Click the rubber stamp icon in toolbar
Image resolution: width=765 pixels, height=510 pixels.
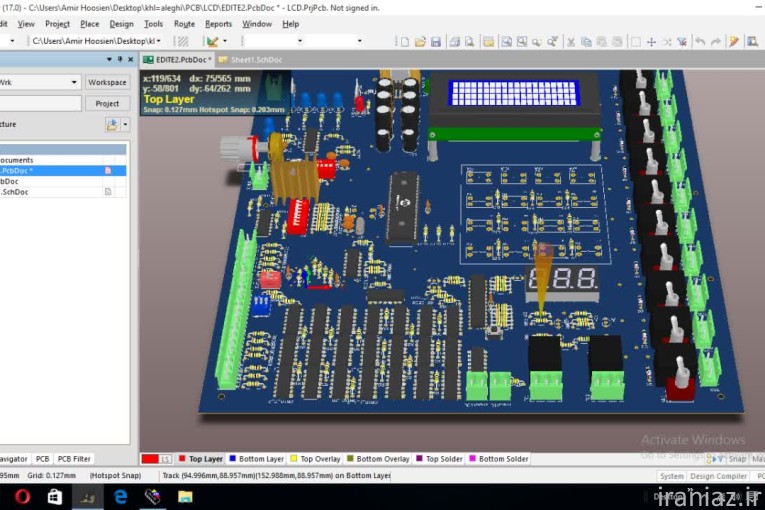pos(617,42)
